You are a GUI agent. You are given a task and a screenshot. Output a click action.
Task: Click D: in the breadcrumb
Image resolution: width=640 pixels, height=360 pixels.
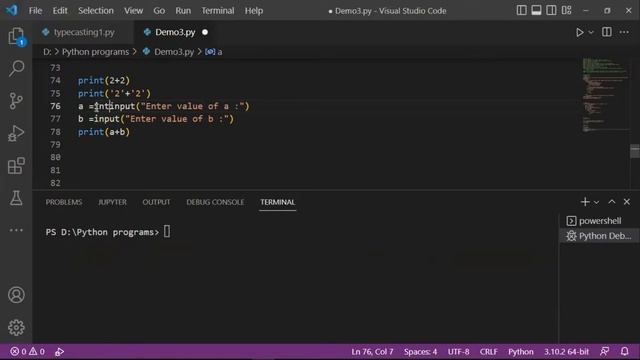47,52
